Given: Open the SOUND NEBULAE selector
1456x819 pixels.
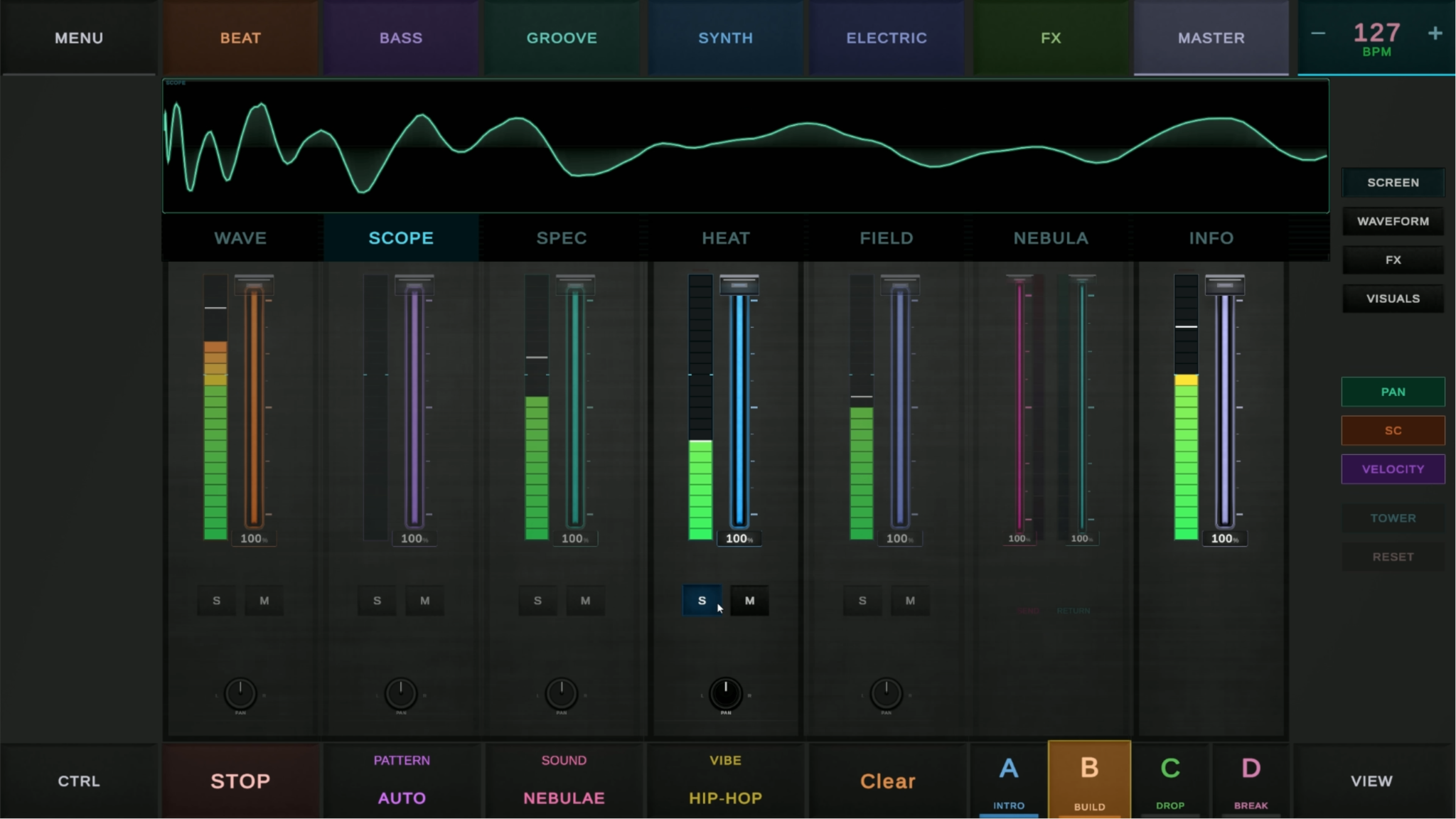Looking at the screenshot, I should (x=564, y=781).
